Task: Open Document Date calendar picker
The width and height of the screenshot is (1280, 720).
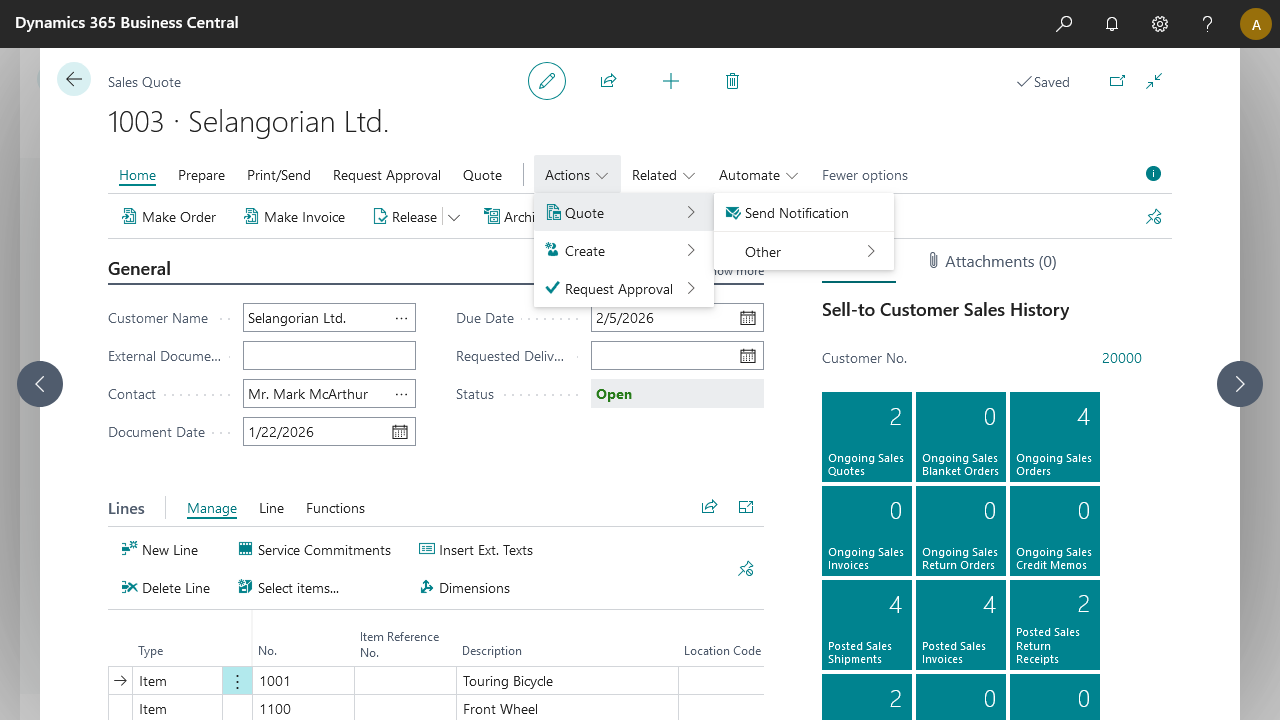Action: pyautogui.click(x=400, y=432)
